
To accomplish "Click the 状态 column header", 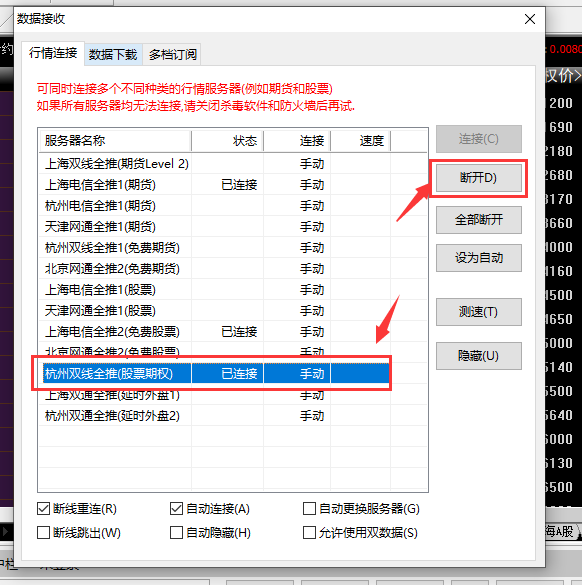I will pyautogui.click(x=227, y=141).
